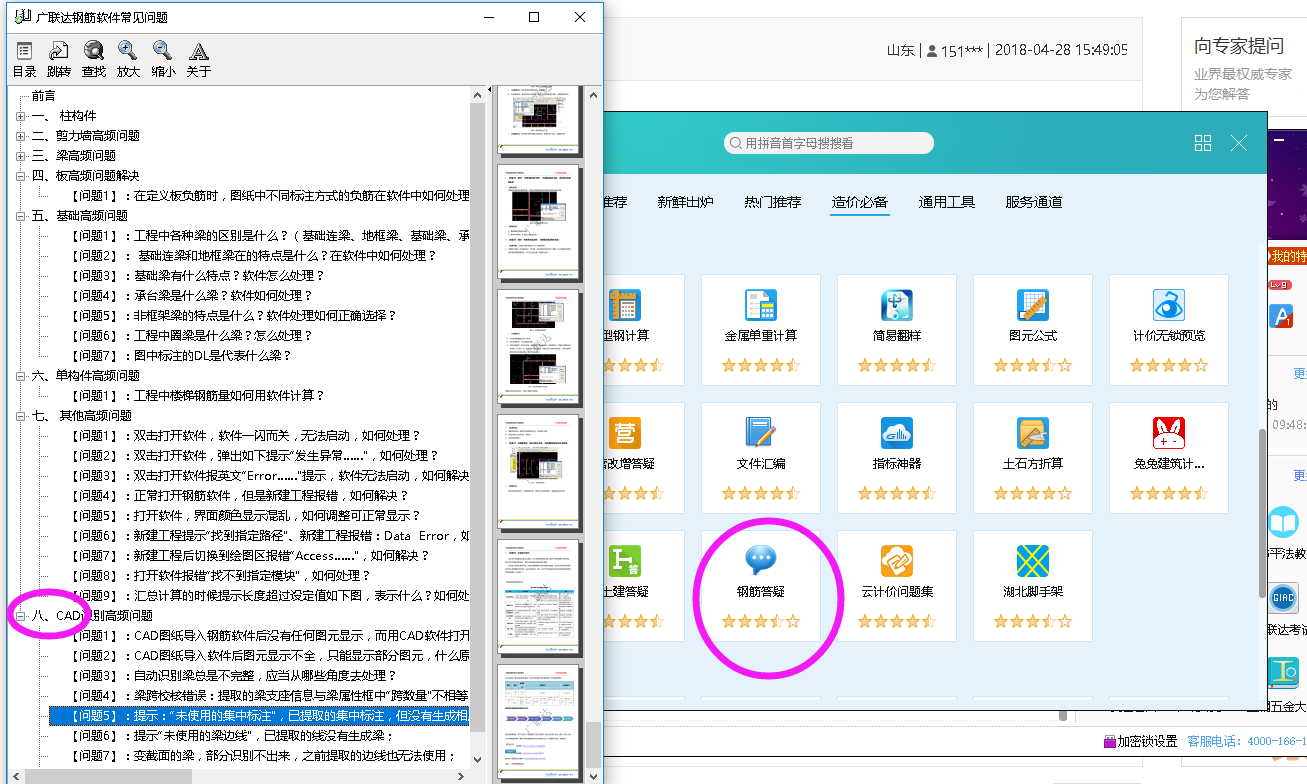This screenshot has width=1307, height=784.
Task: Click in the 用拼音首字母搜搜看 search field
Action: [829, 144]
